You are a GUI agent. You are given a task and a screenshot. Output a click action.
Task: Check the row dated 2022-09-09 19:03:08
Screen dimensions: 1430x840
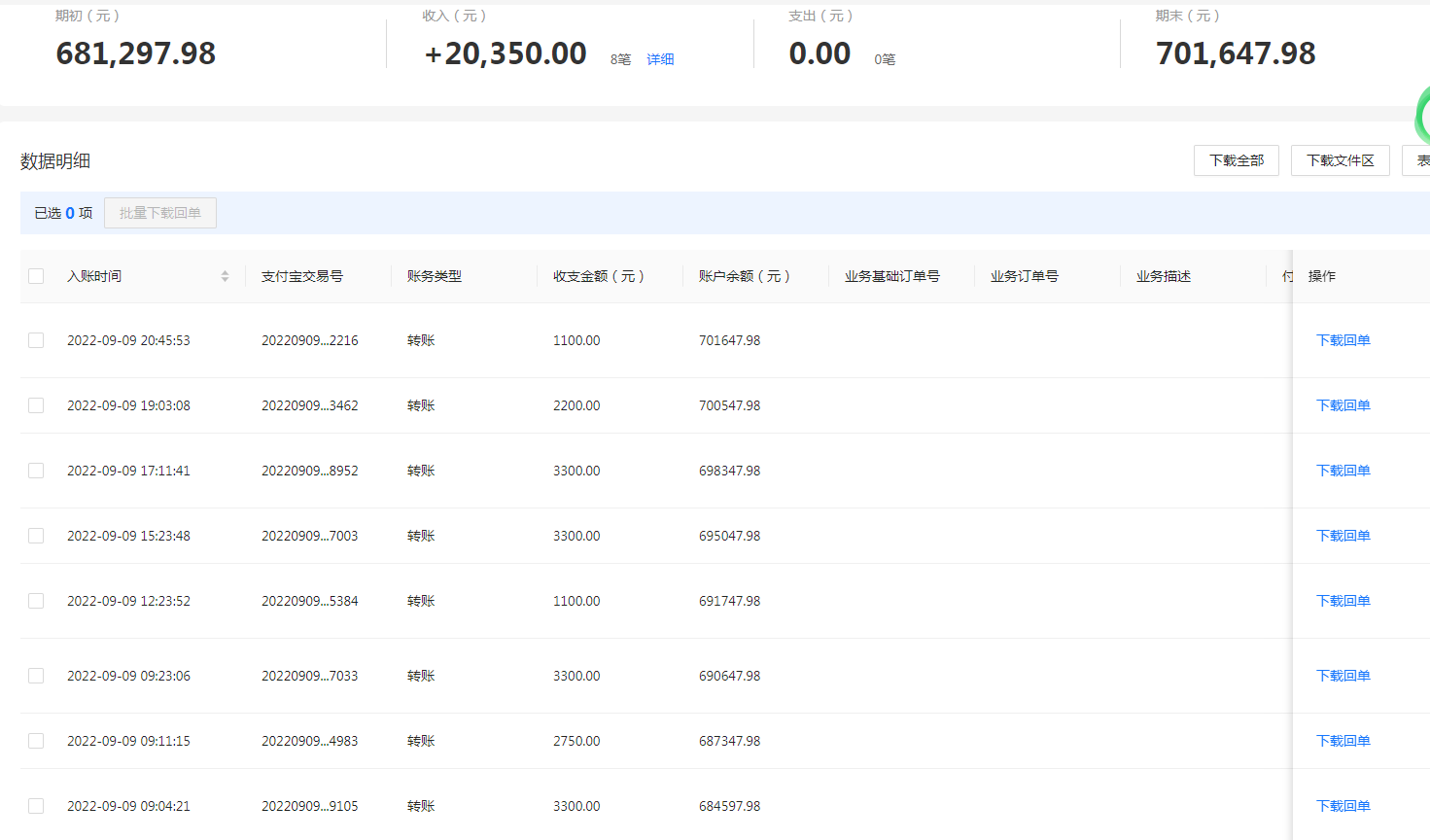tap(36, 405)
